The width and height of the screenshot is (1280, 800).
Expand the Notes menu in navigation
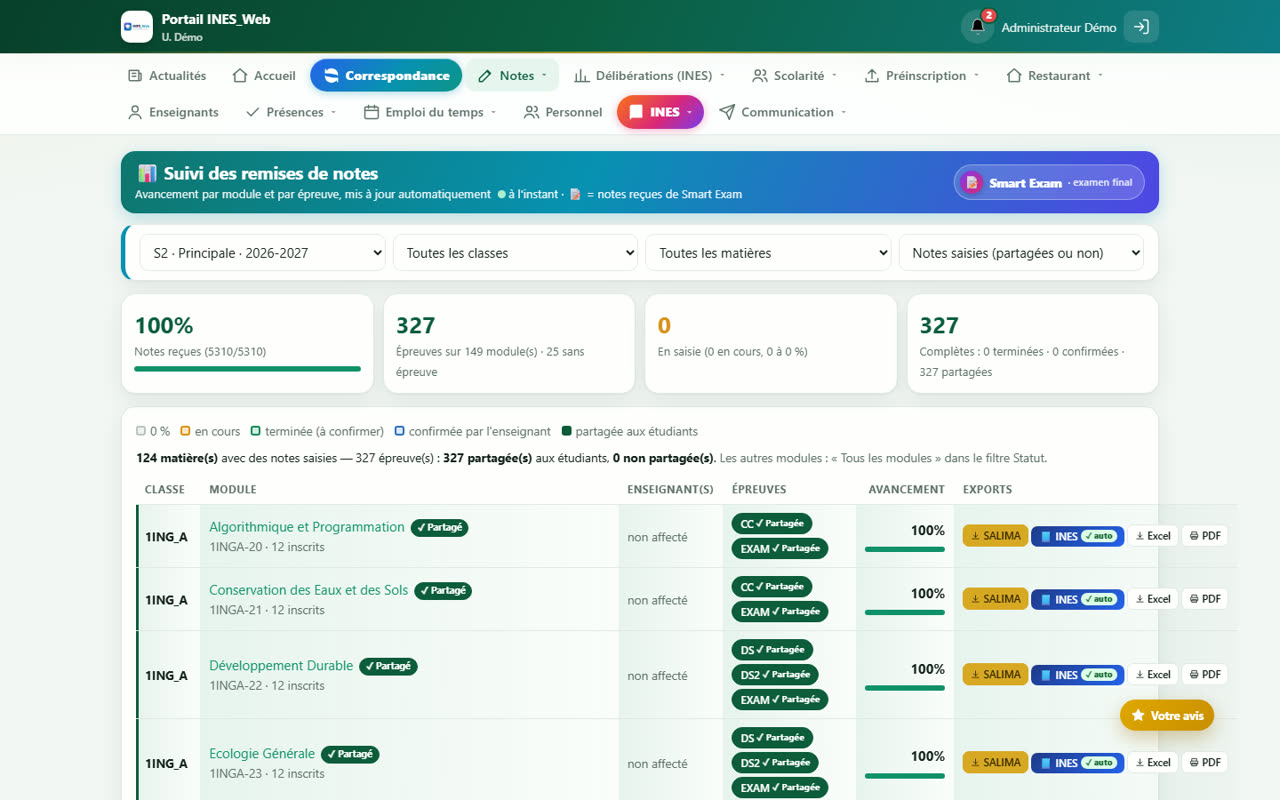click(x=512, y=76)
